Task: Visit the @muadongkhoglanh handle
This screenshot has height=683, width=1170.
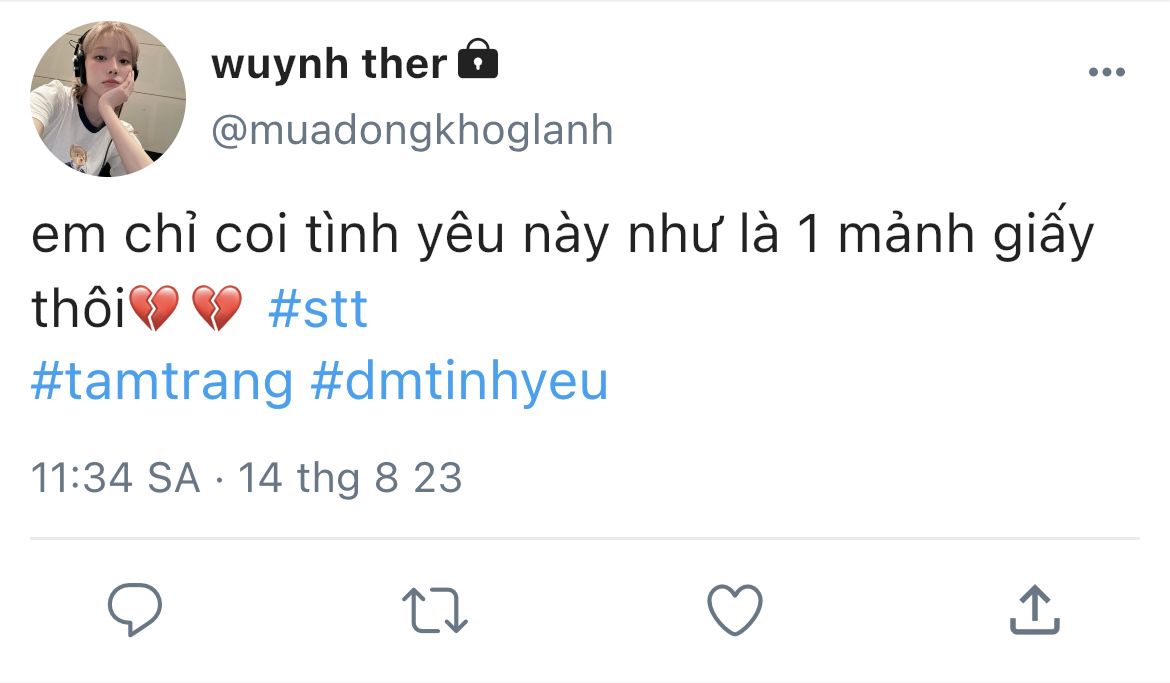Action: [x=412, y=130]
